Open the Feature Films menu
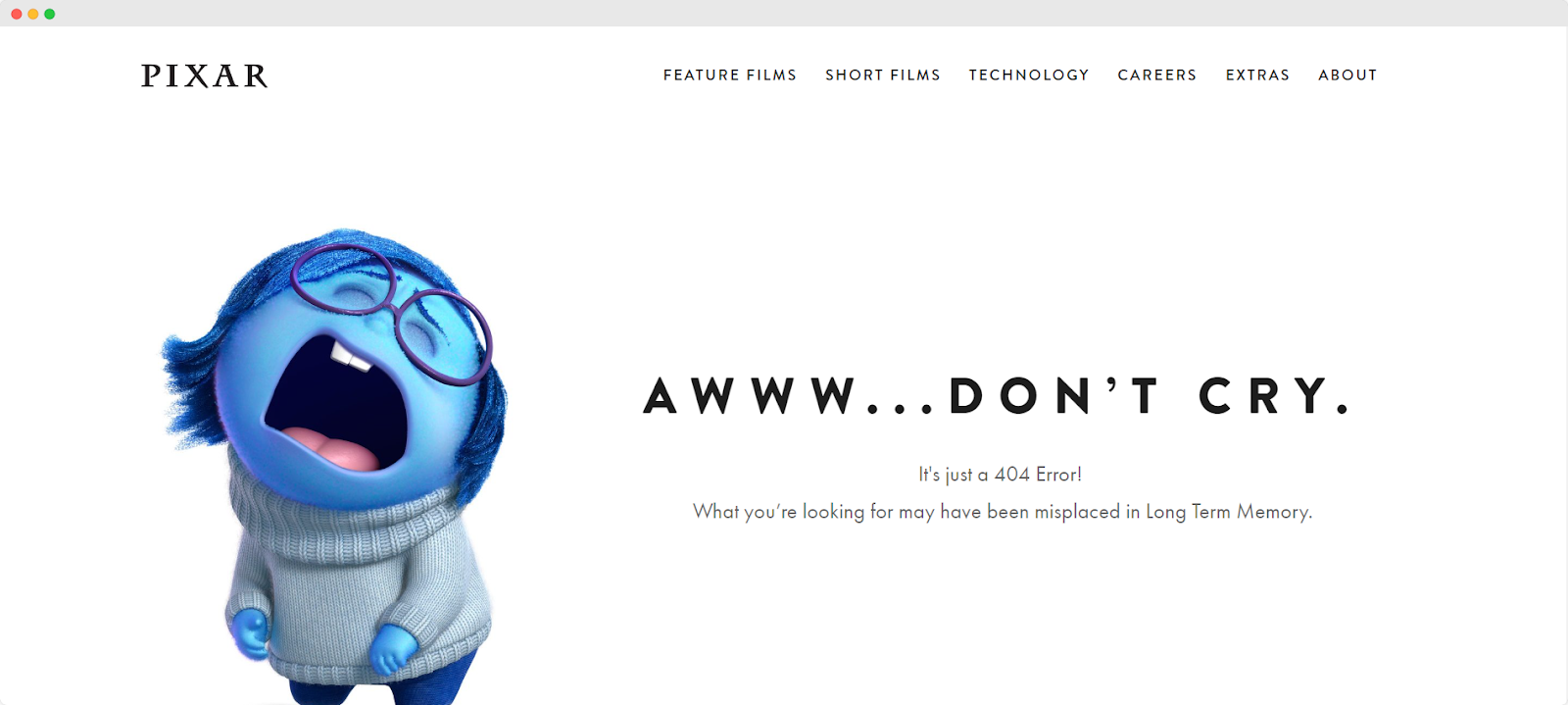Screen dimensions: 1568x705 pyautogui.click(x=730, y=75)
